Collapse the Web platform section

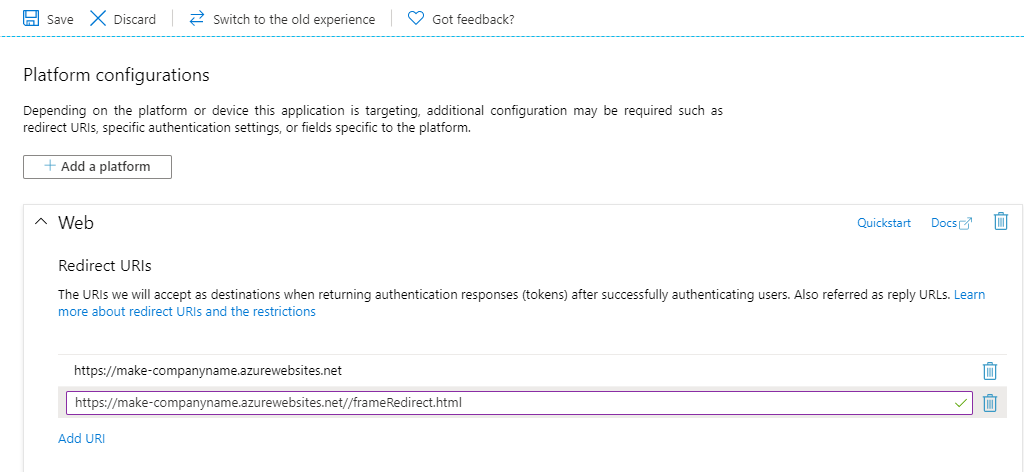click(41, 222)
